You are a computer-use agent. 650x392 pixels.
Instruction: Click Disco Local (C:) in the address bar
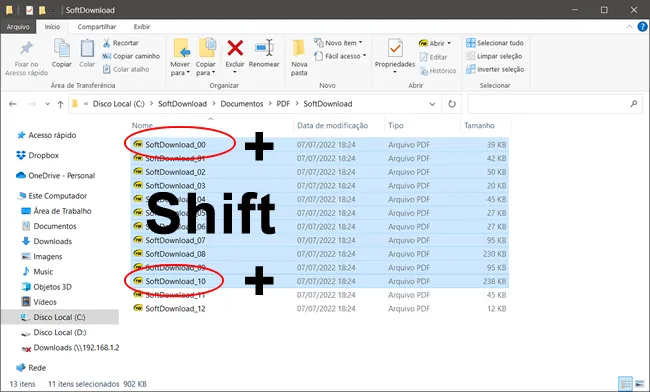[x=119, y=104]
